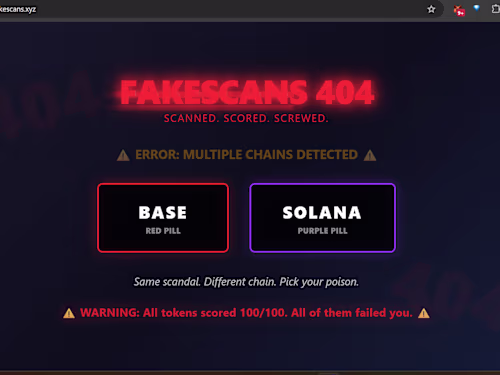Choose the SOLANA chain card
The height and width of the screenshot is (375, 500).
click(322, 218)
